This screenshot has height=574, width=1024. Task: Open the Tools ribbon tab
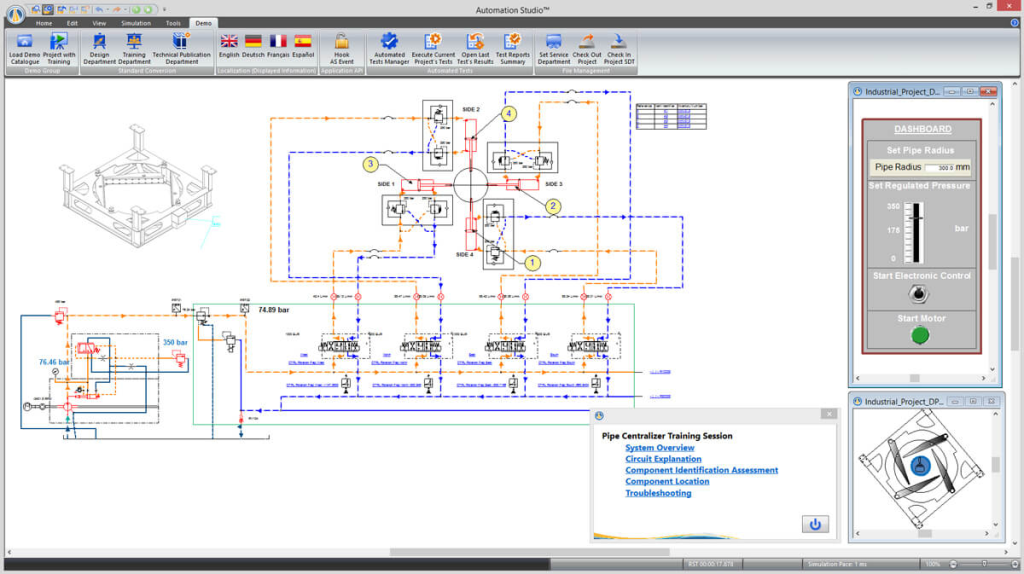coord(173,23)
